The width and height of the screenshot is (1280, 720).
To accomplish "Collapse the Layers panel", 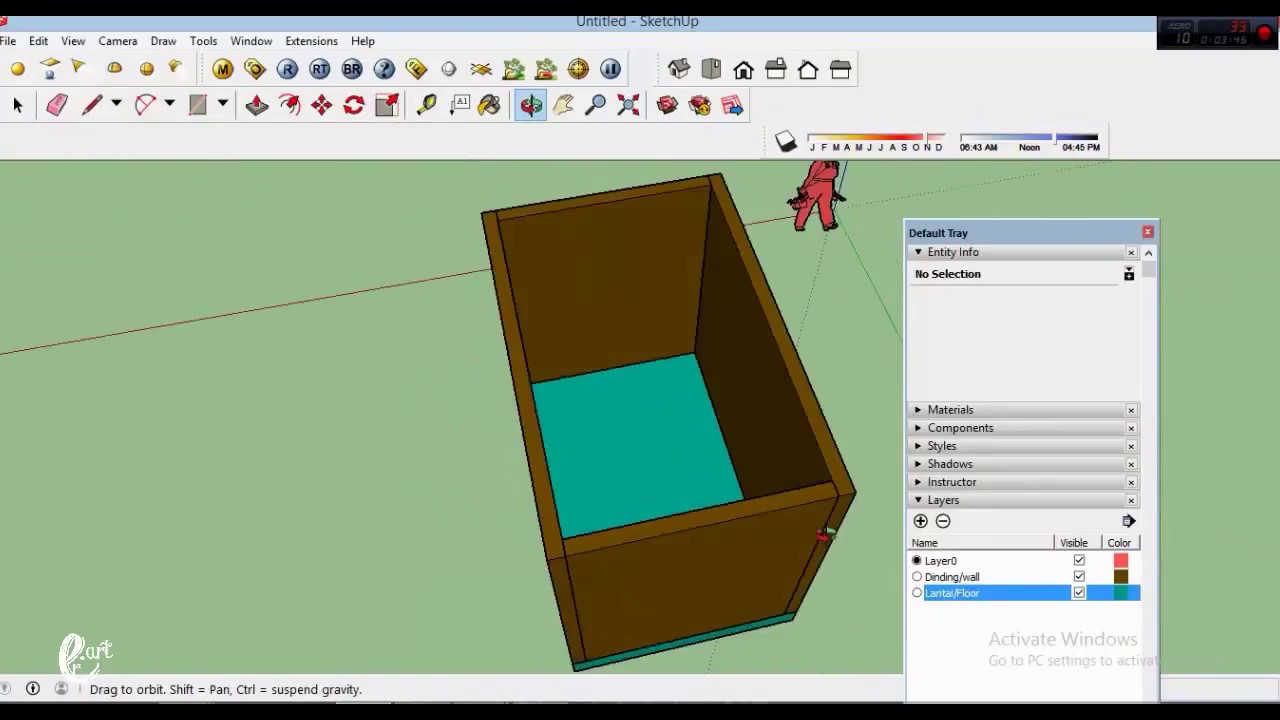I will click(x=918, y=500).
